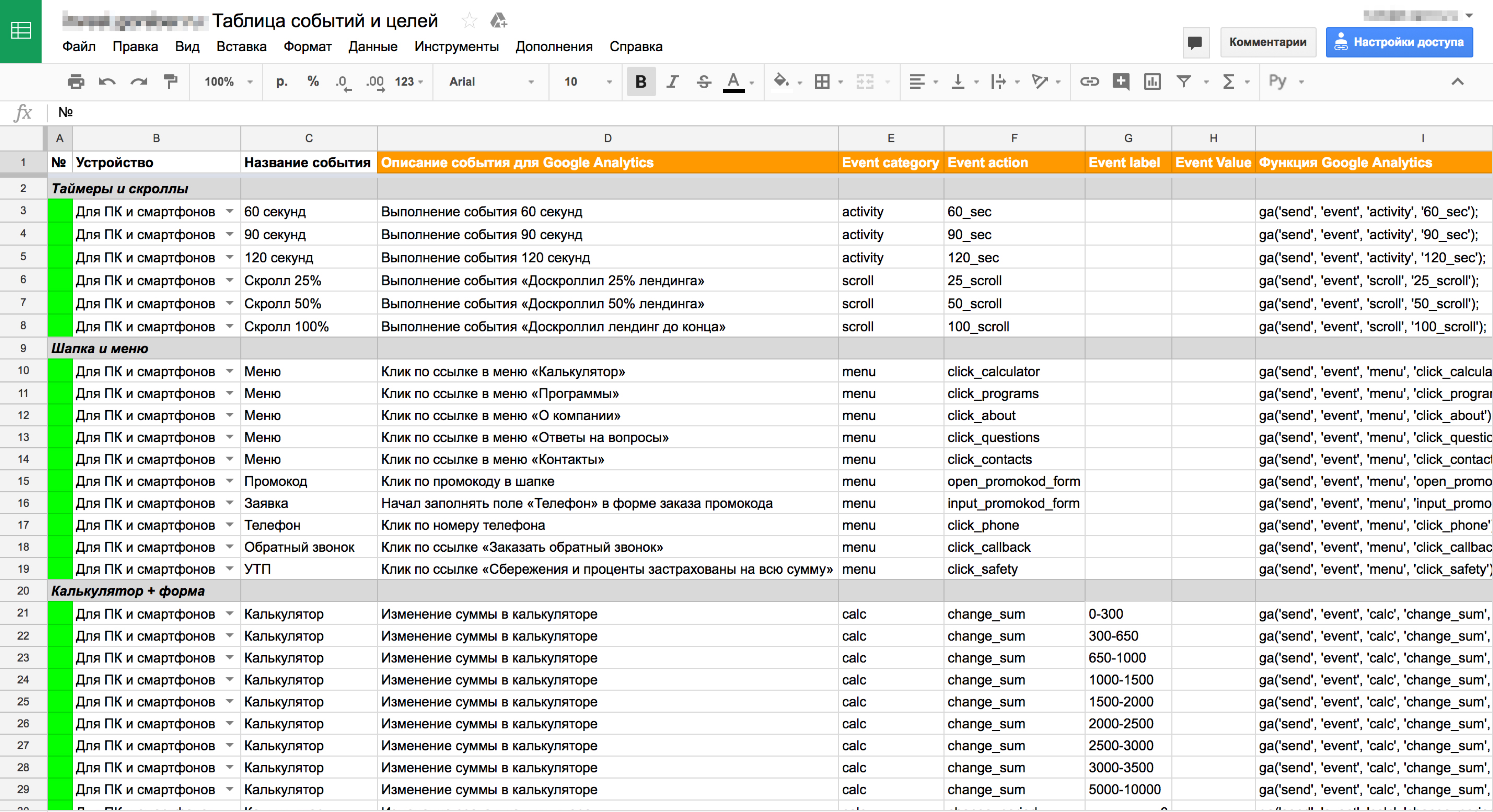Open the font size 10 dropdown

pos(588,82)
